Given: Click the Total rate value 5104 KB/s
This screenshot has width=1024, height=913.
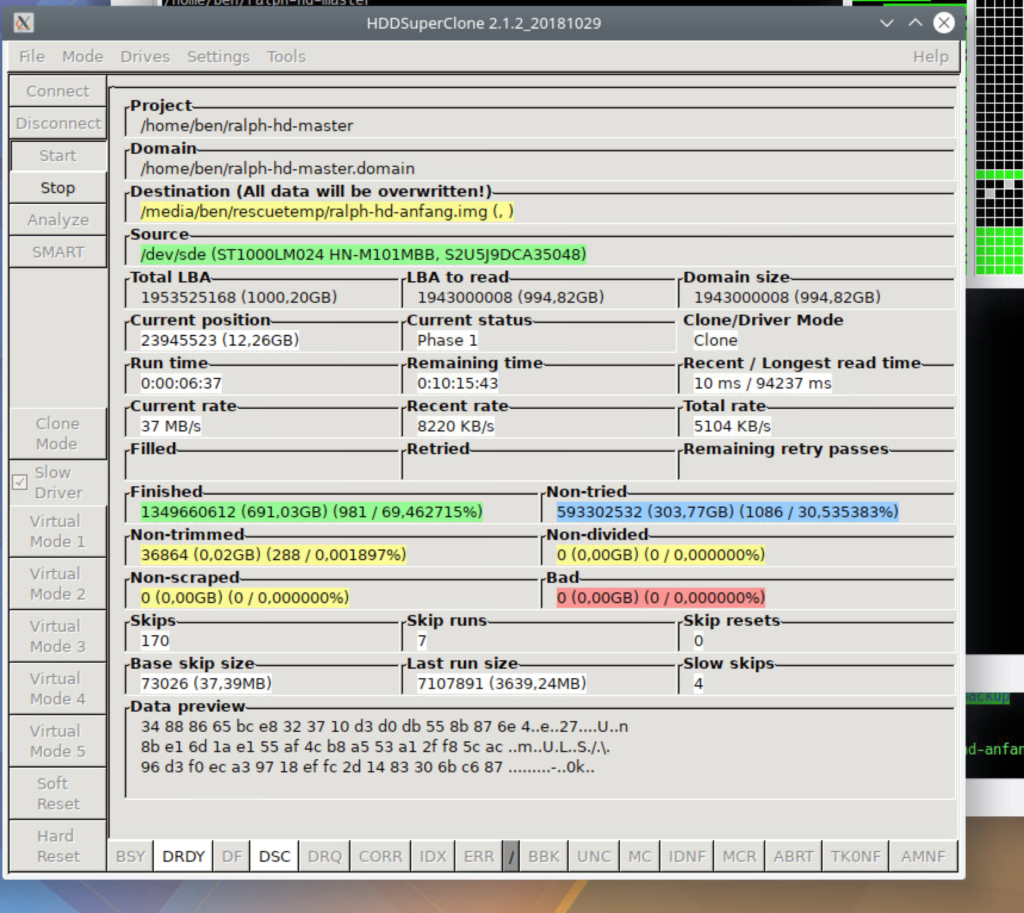Looking at the screenshot, I should click(732, 426).
